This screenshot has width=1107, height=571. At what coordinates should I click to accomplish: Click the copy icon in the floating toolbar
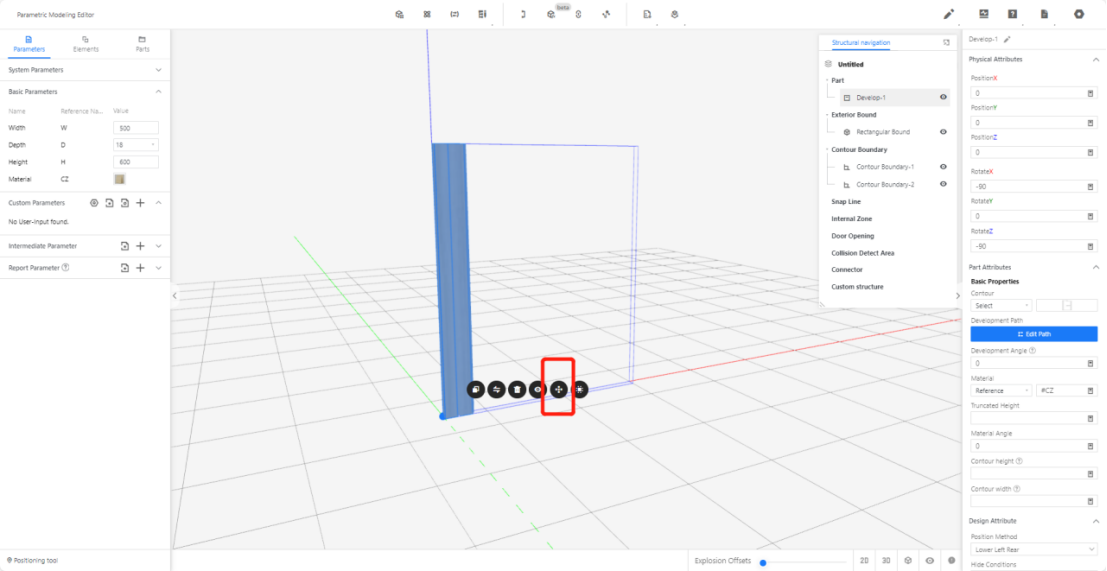click(475, 389)
